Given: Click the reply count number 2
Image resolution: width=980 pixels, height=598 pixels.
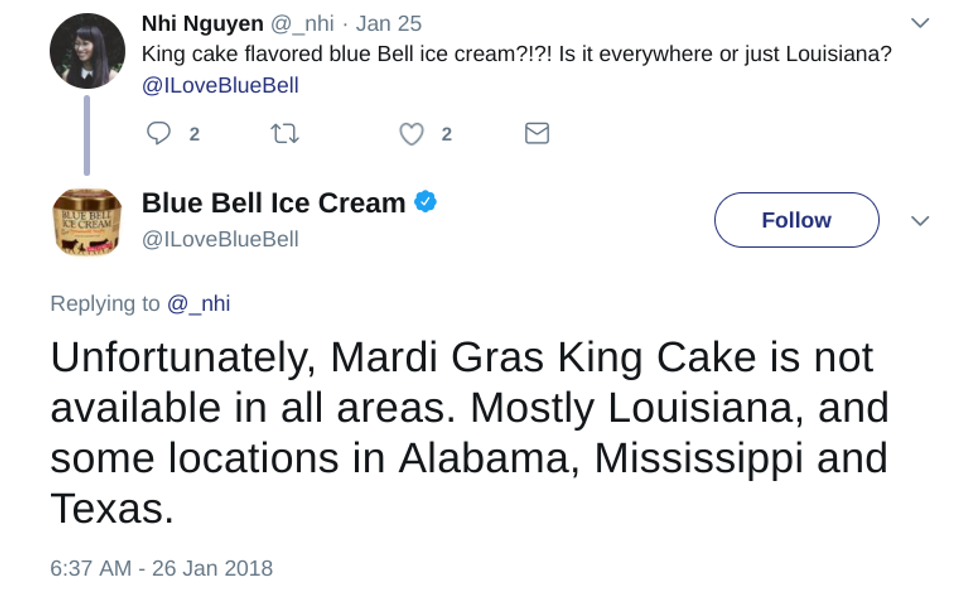Looking at the screenshot, I should pos(194,134).
